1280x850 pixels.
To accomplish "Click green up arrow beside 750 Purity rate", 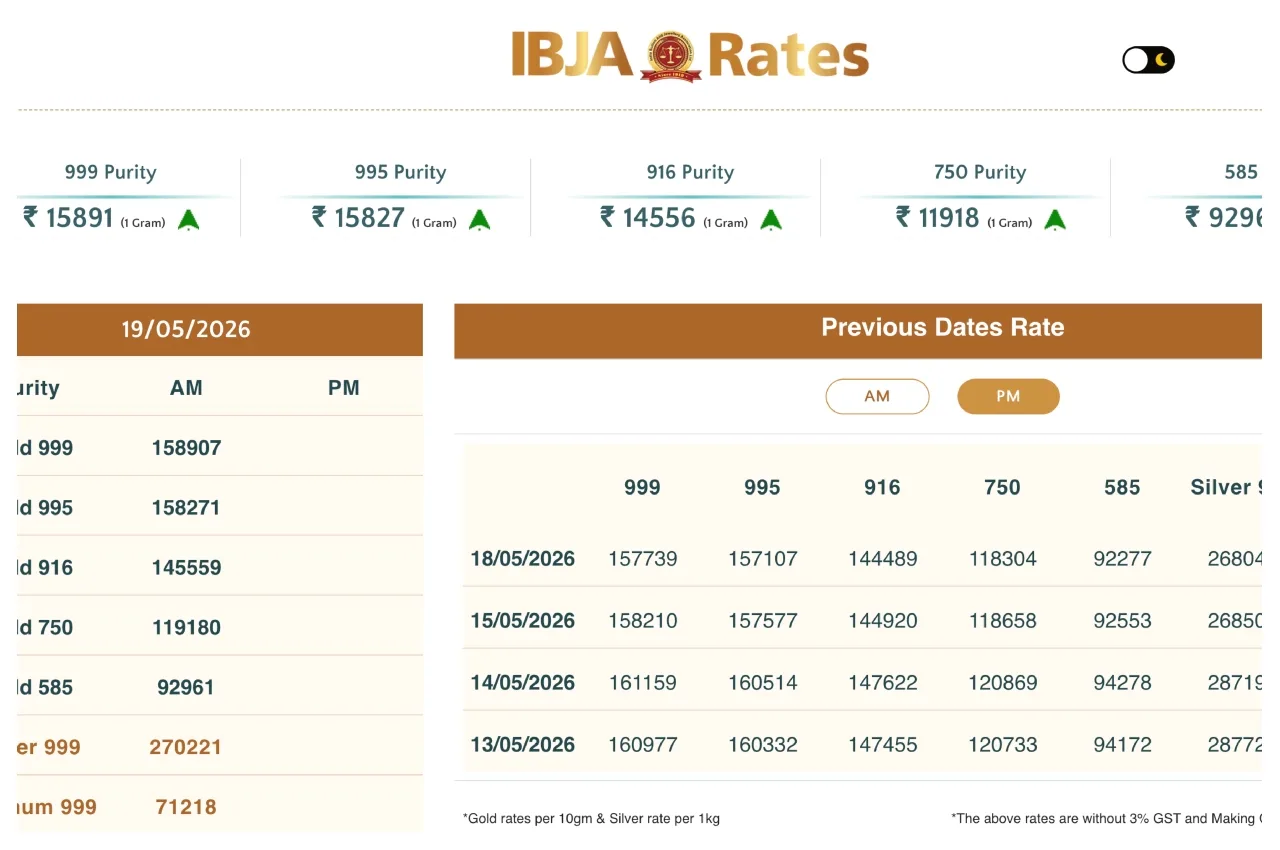I will pyautogui.click(x=1055, y=219).
